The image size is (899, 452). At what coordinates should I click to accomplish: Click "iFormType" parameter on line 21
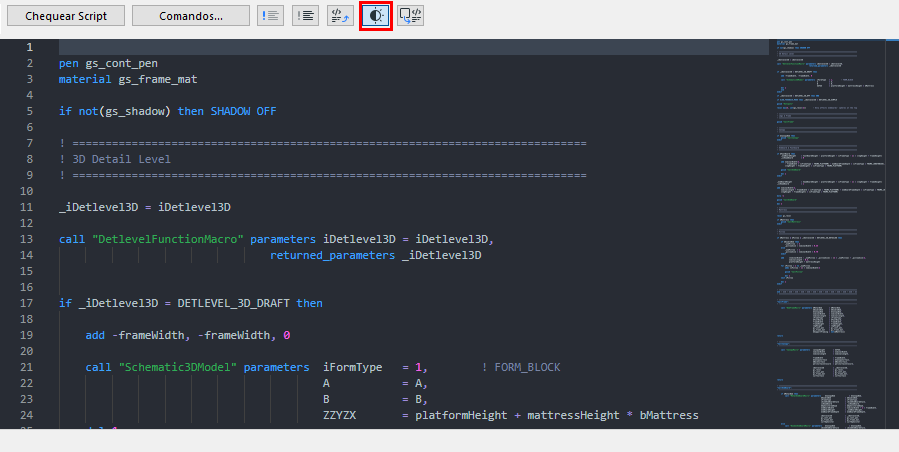[x=353, y=367]
